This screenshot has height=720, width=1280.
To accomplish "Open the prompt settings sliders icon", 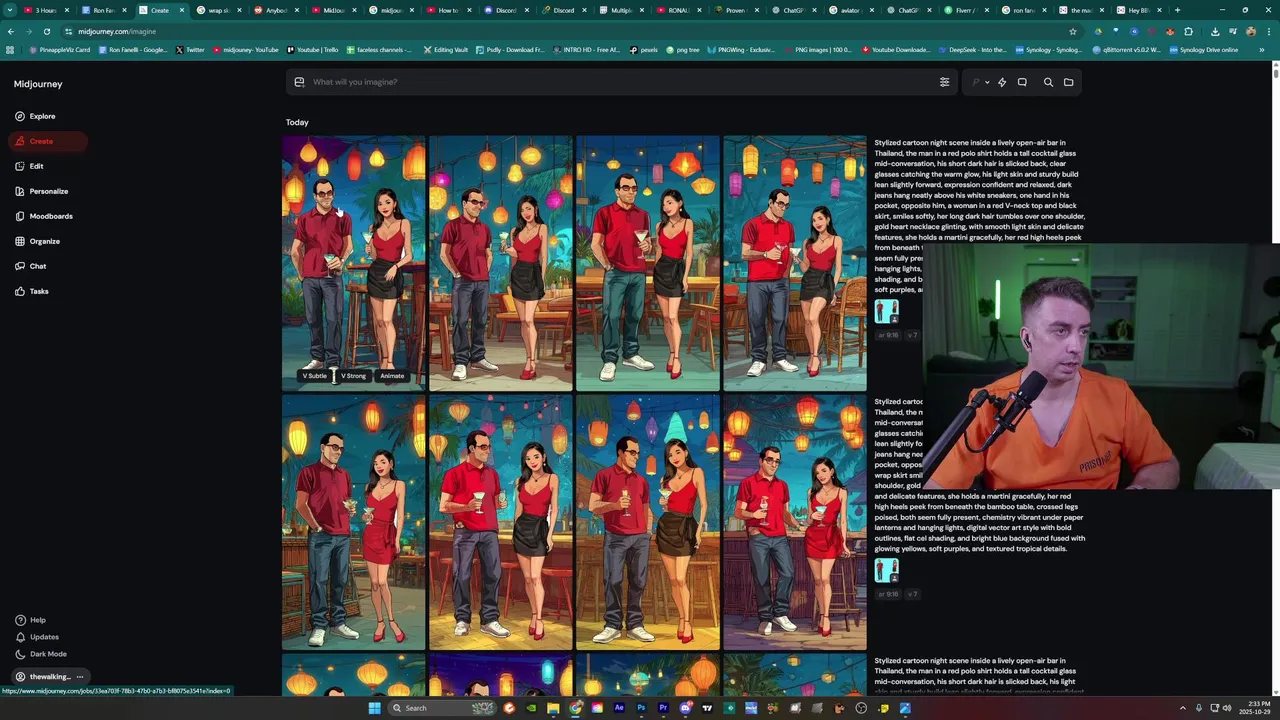I will (x=944, y=82).
